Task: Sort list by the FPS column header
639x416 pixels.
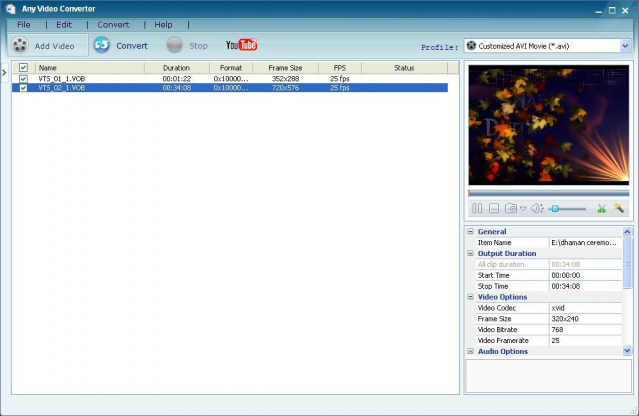Action: [x=340, y=68]
